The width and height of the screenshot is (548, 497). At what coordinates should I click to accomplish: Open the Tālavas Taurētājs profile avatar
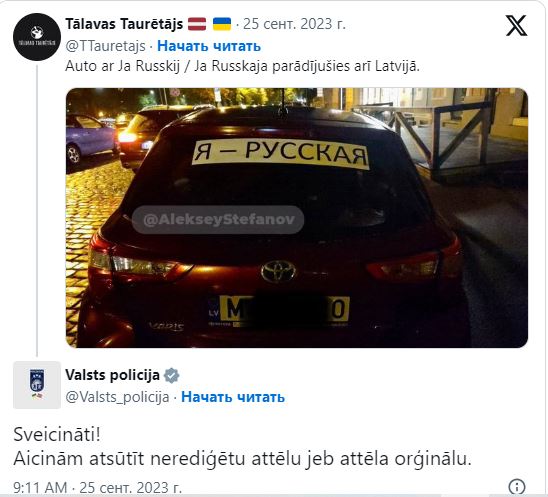coord(37,37)
